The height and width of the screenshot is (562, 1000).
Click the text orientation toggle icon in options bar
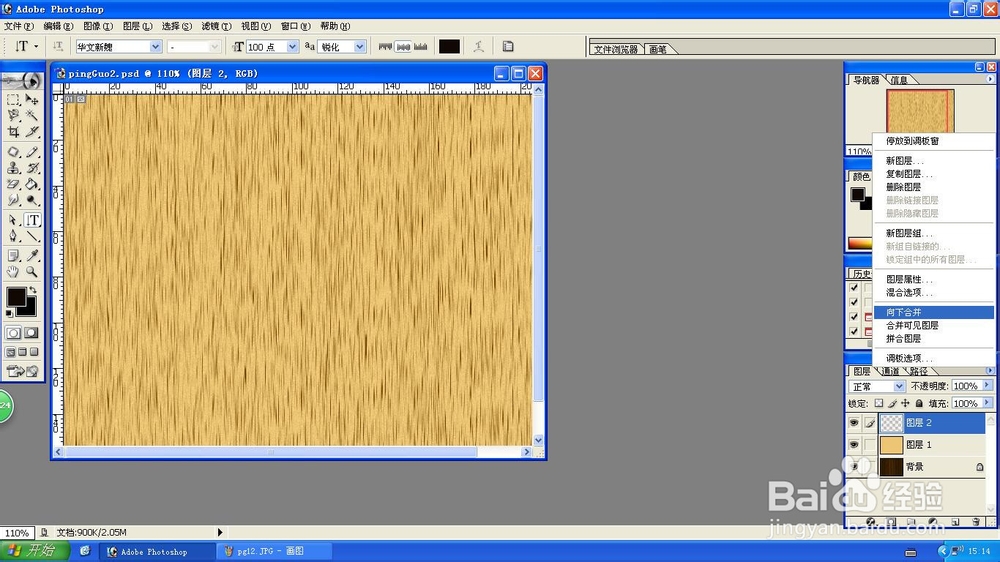coord(57,47)
